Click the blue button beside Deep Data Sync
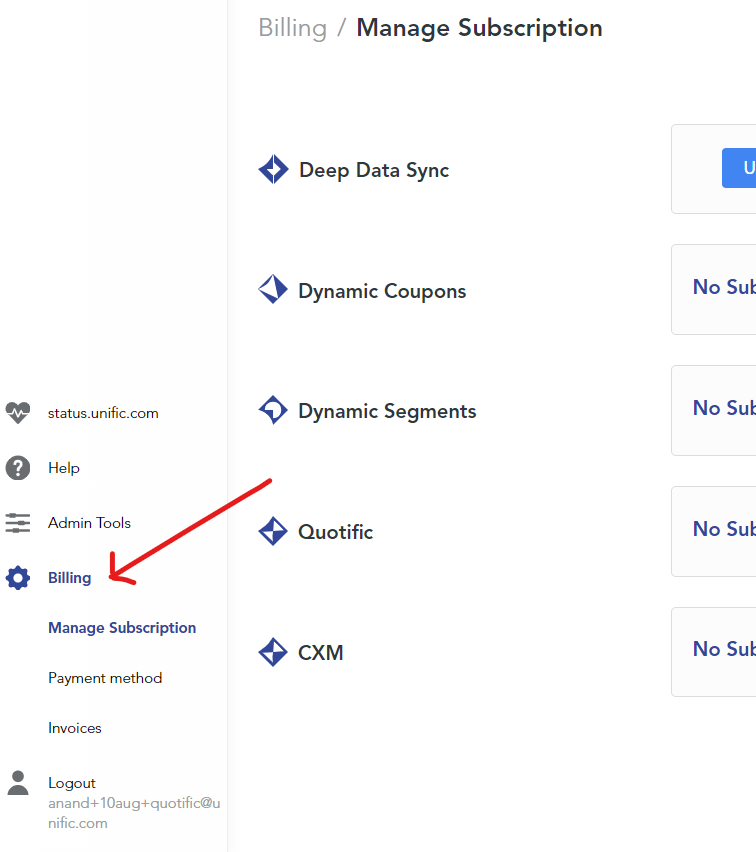Screen dimensions: 756x852 pos(740,168)
